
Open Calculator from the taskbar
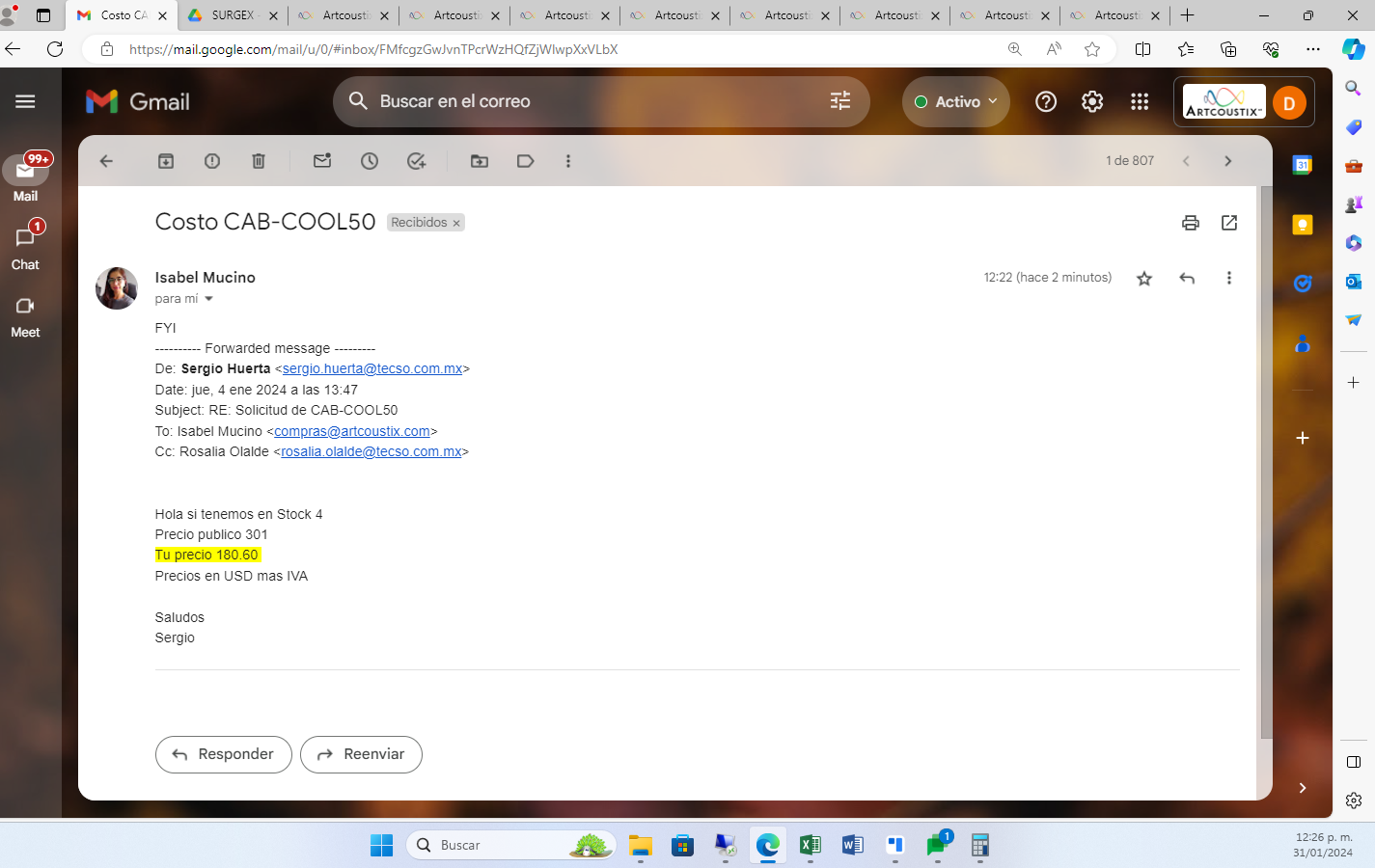(x=980, y=846)
